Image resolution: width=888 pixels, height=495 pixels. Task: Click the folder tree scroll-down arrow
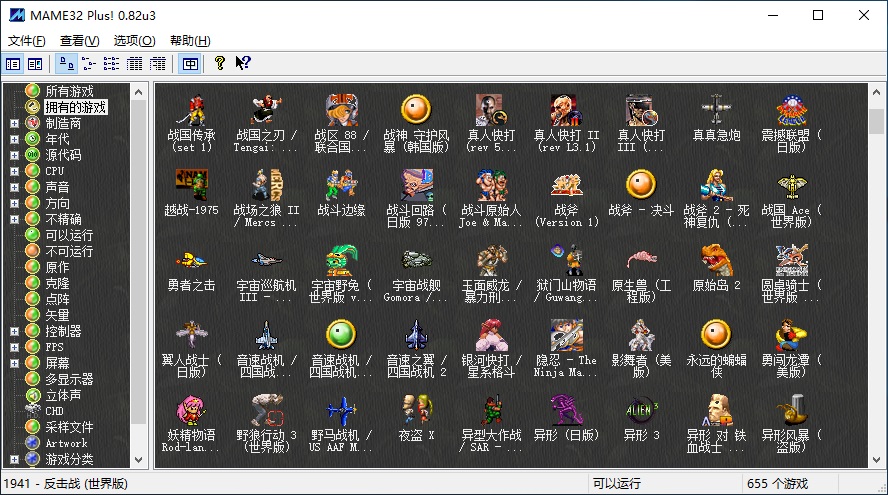(139, 460)
